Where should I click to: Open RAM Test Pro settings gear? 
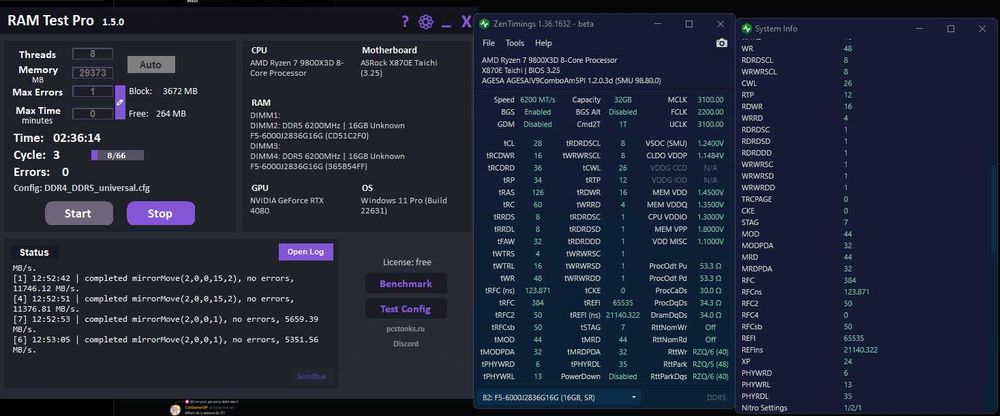(425, 22)
